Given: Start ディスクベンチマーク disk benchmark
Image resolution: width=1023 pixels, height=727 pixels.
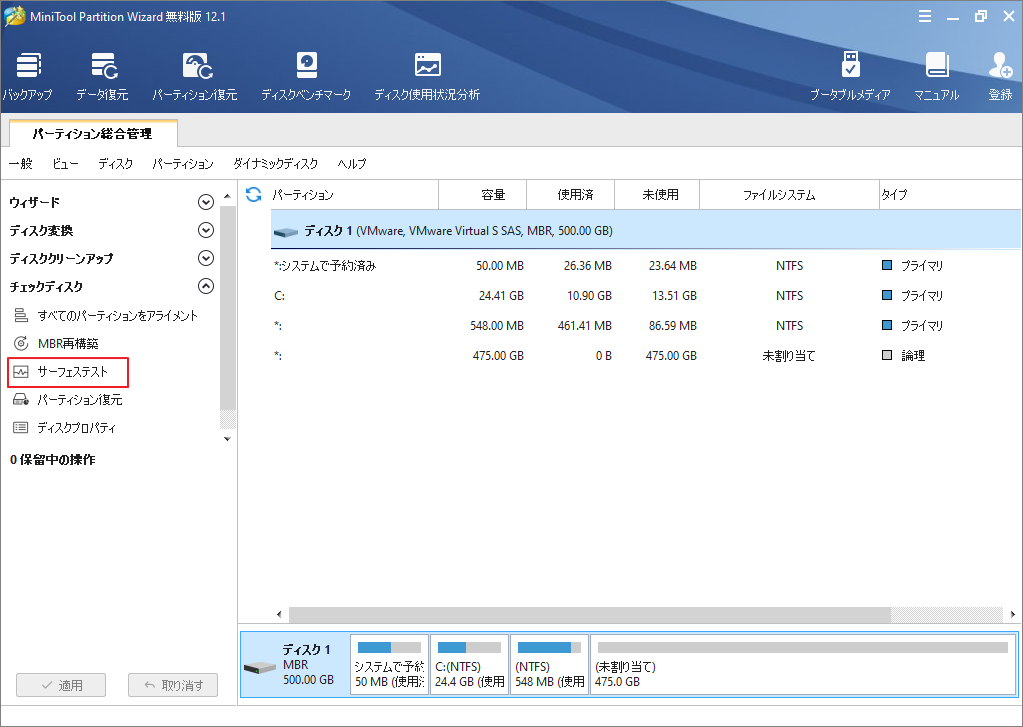Looking at the screenshot, I should (306, 76).
